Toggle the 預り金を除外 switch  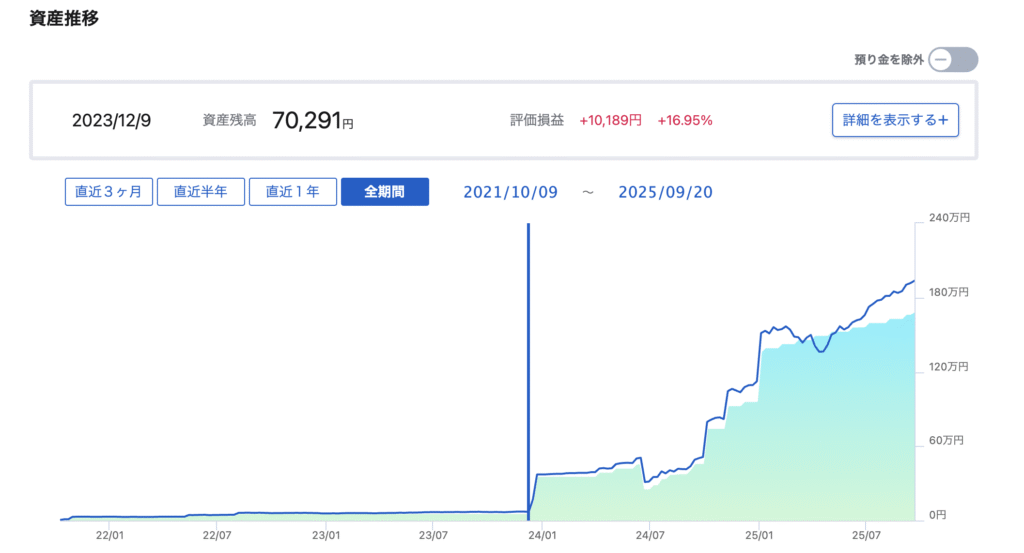pos(952,60)
